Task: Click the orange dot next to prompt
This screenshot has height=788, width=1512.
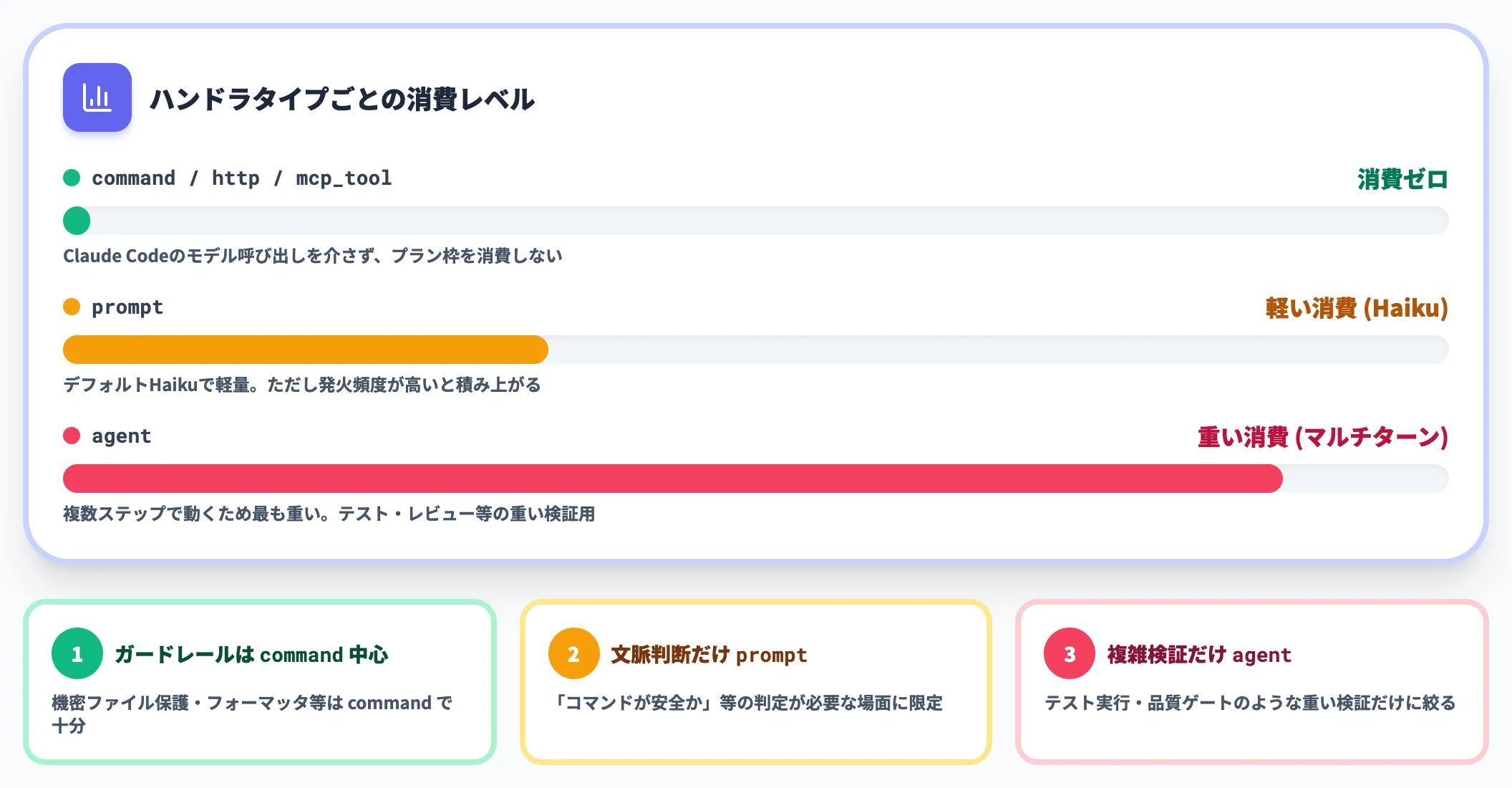Action: coord(72,307)
